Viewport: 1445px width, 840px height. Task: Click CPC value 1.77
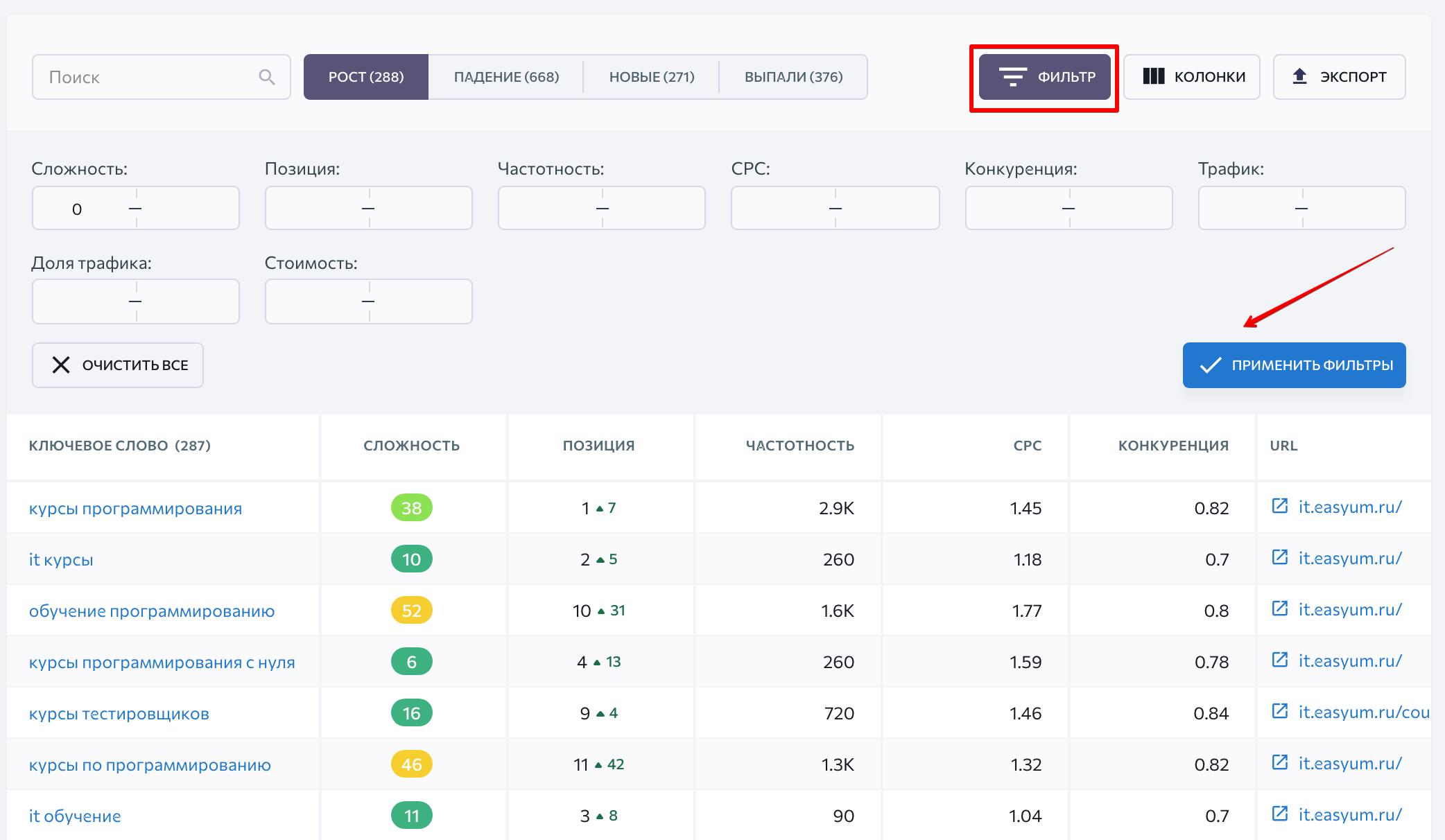point(1027,611)
